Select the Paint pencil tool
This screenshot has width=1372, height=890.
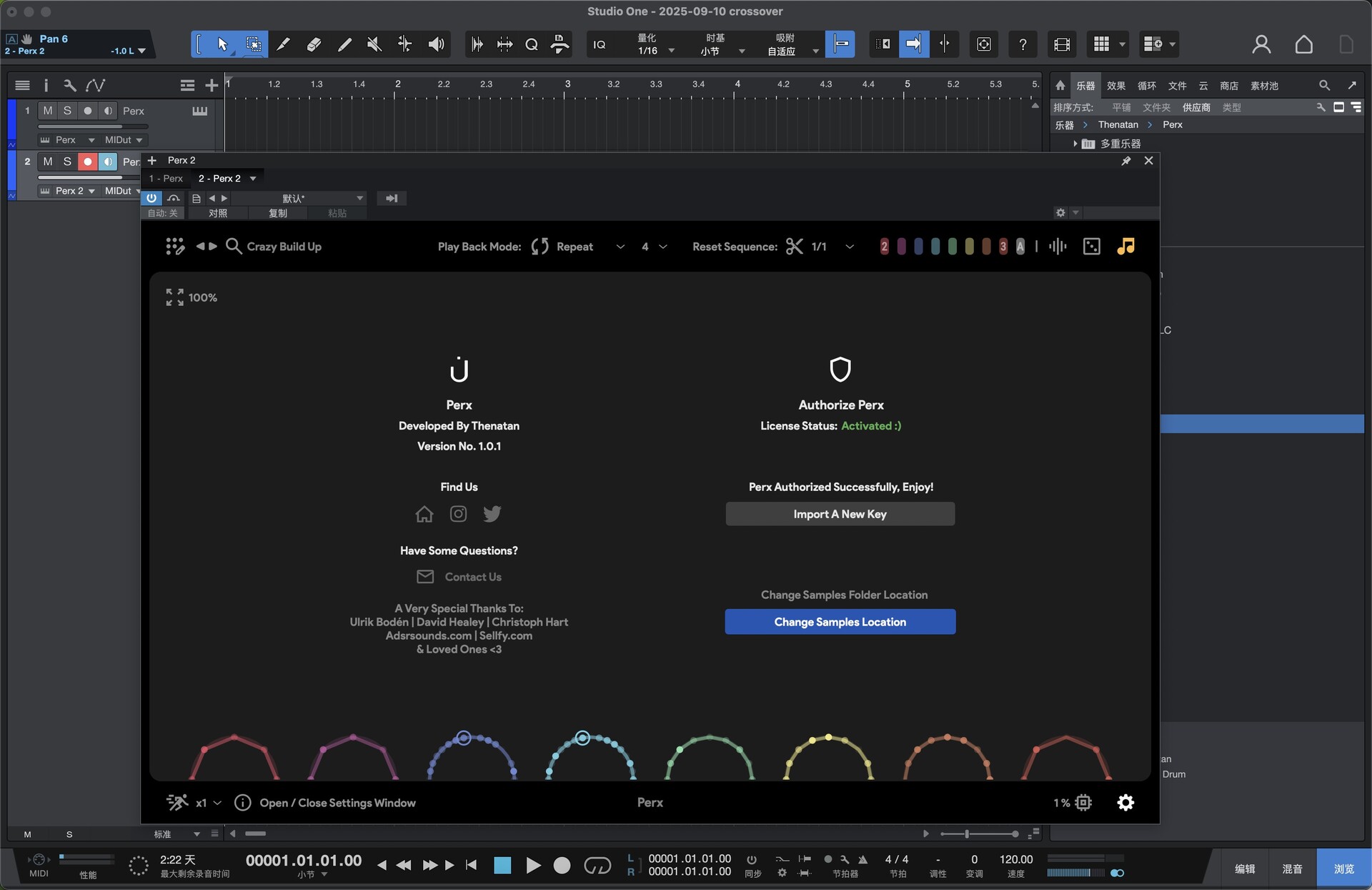pyautogui.click(x=344, y=44)
